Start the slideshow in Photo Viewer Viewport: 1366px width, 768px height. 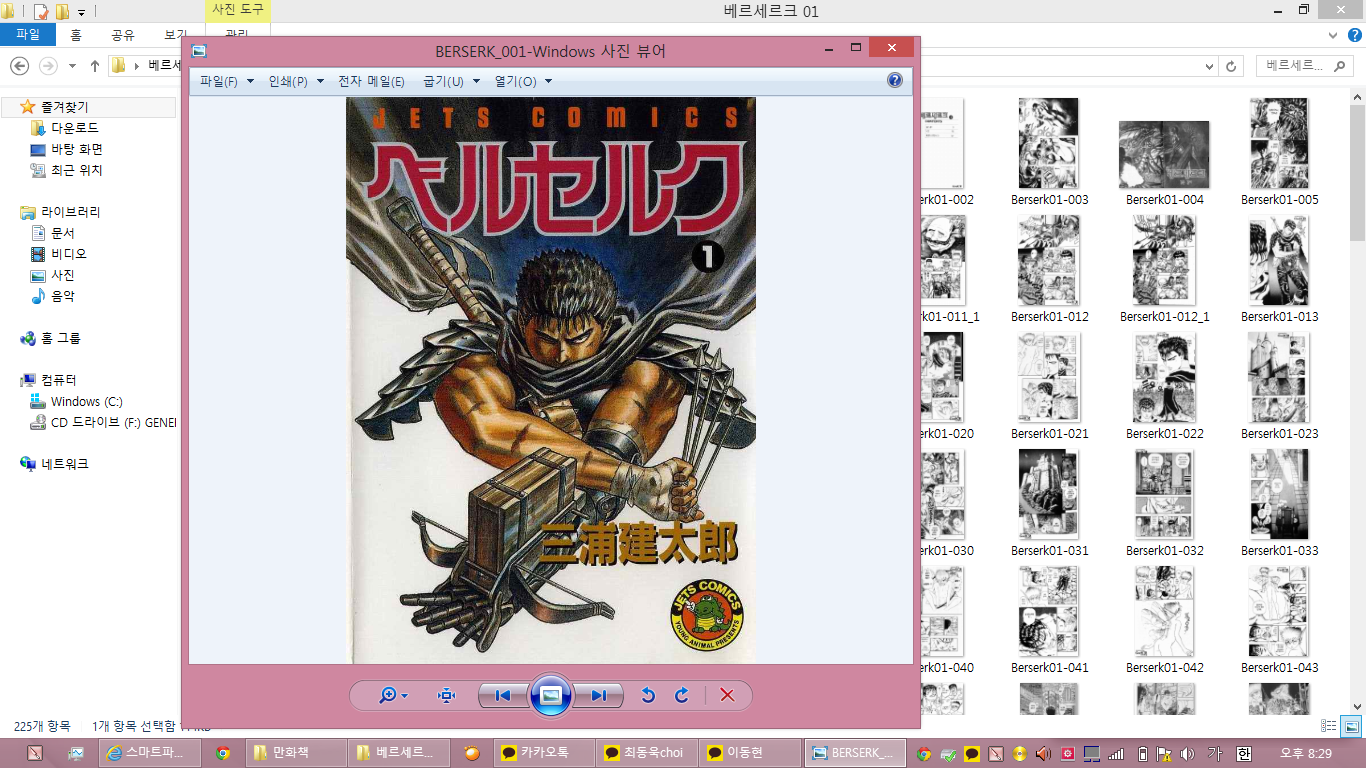[550, 695]
